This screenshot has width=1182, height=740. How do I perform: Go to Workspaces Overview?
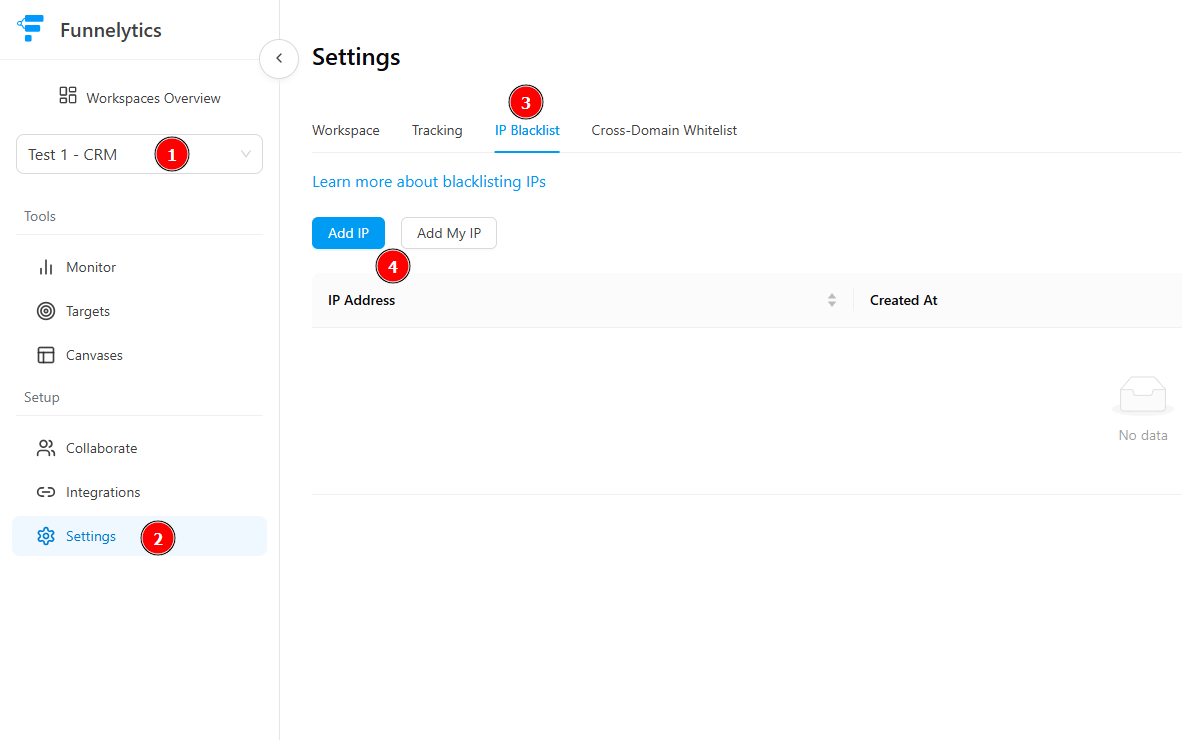point(139,98)
